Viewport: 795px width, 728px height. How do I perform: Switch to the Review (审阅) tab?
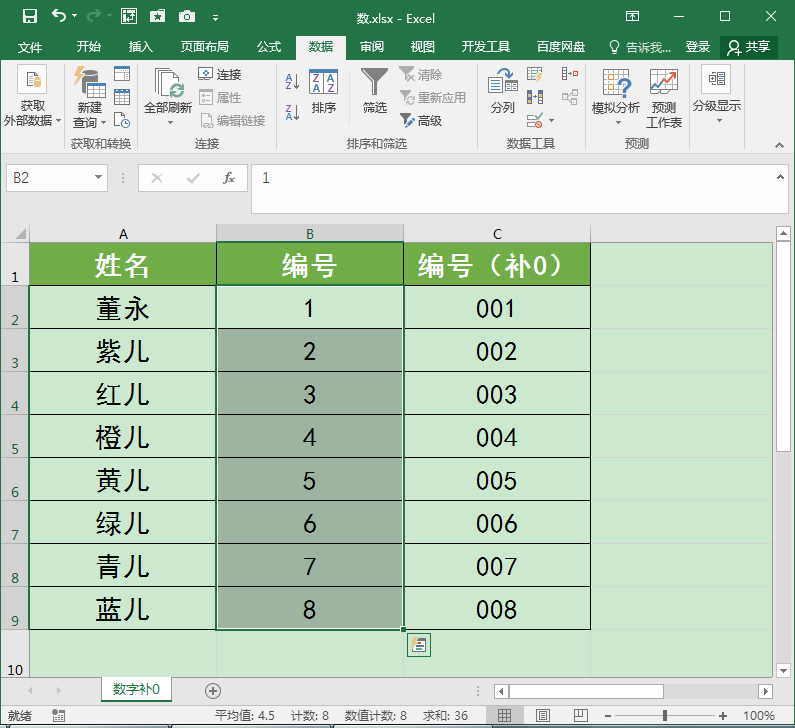click(x=372, y=47)
